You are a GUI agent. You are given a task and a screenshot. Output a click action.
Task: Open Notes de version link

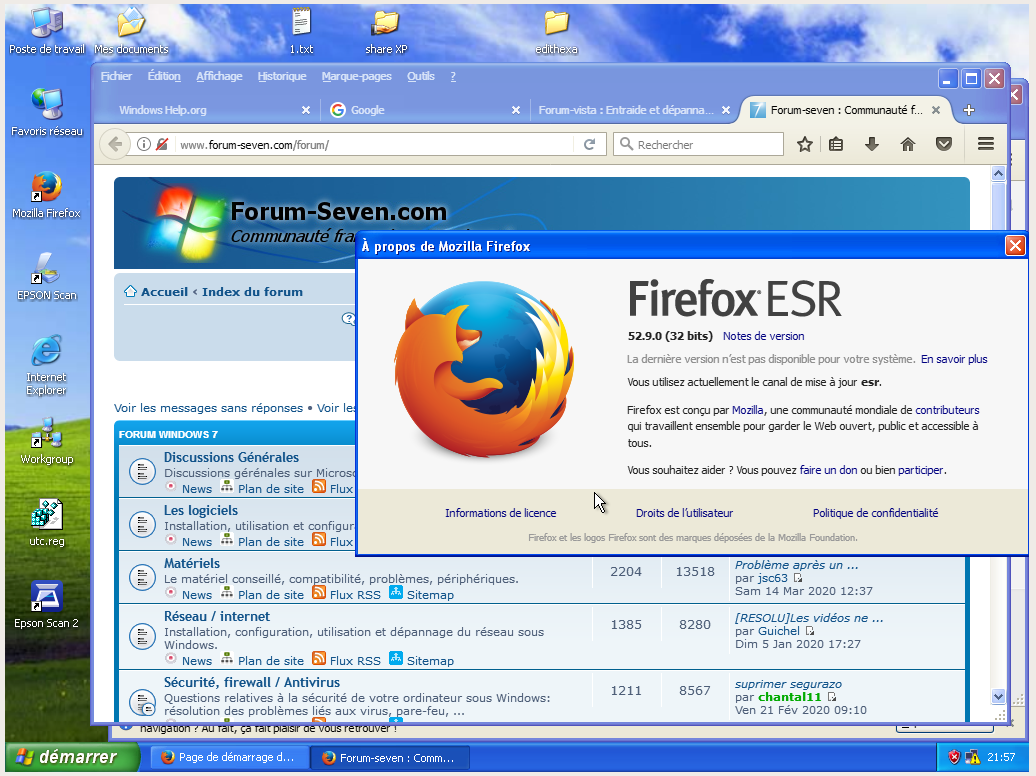(763, 336)
